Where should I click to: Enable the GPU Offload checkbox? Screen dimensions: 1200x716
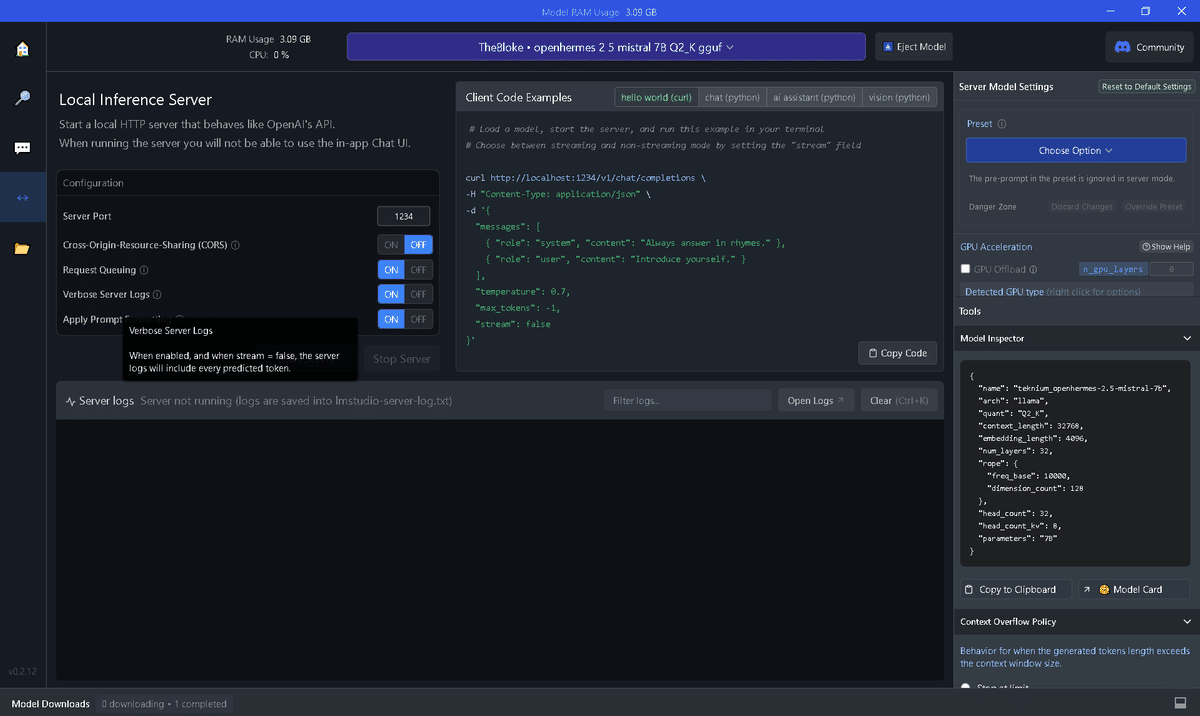966,269
